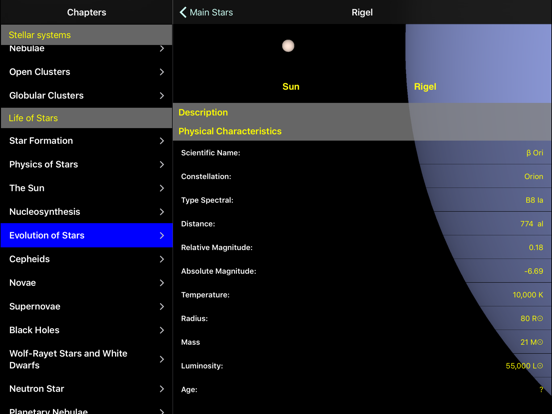Expand the Cepheids chevron

162,259
